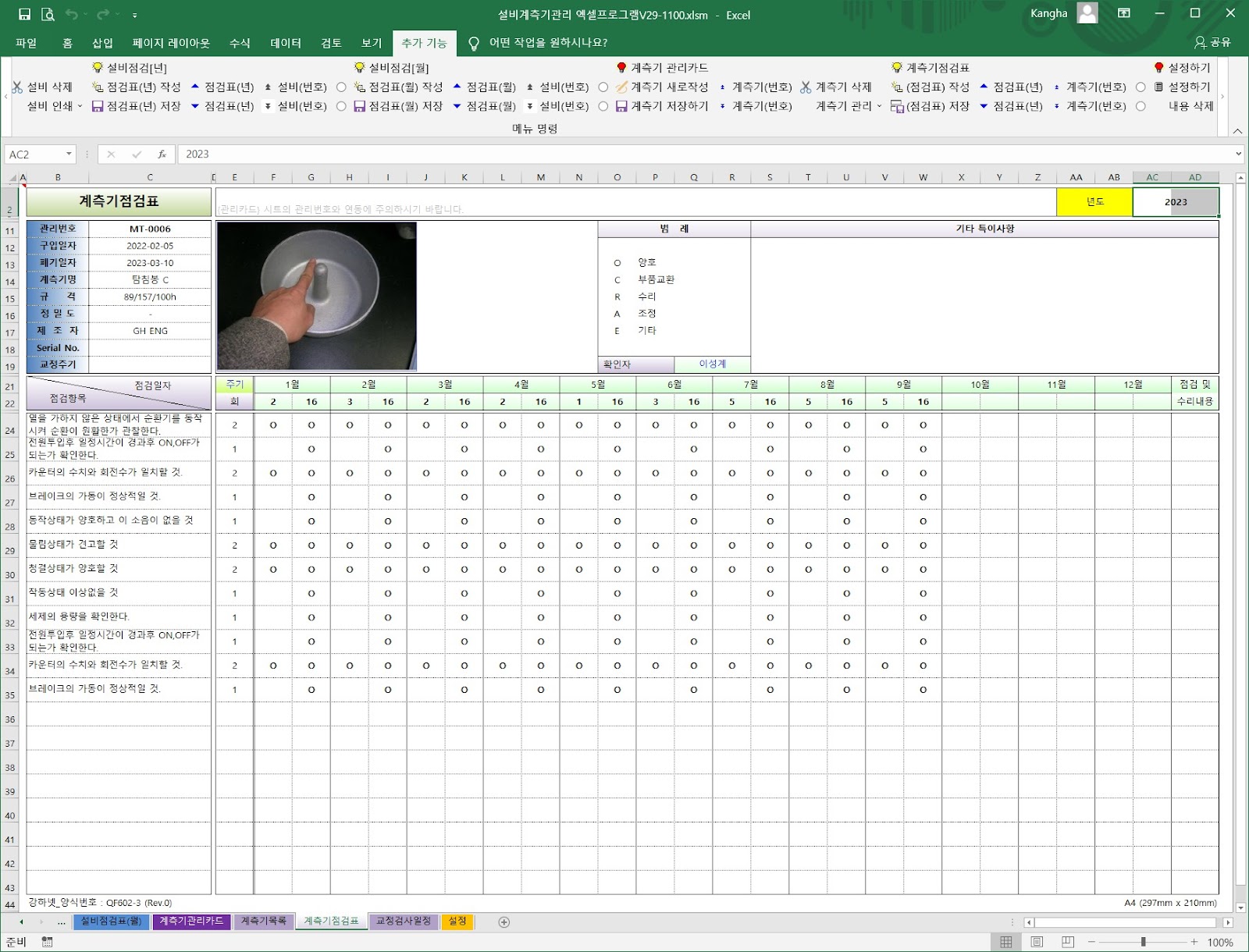Select the equipment photo thumbnail
Viewport: 1249px width, 952px height.
click(317, 296)
